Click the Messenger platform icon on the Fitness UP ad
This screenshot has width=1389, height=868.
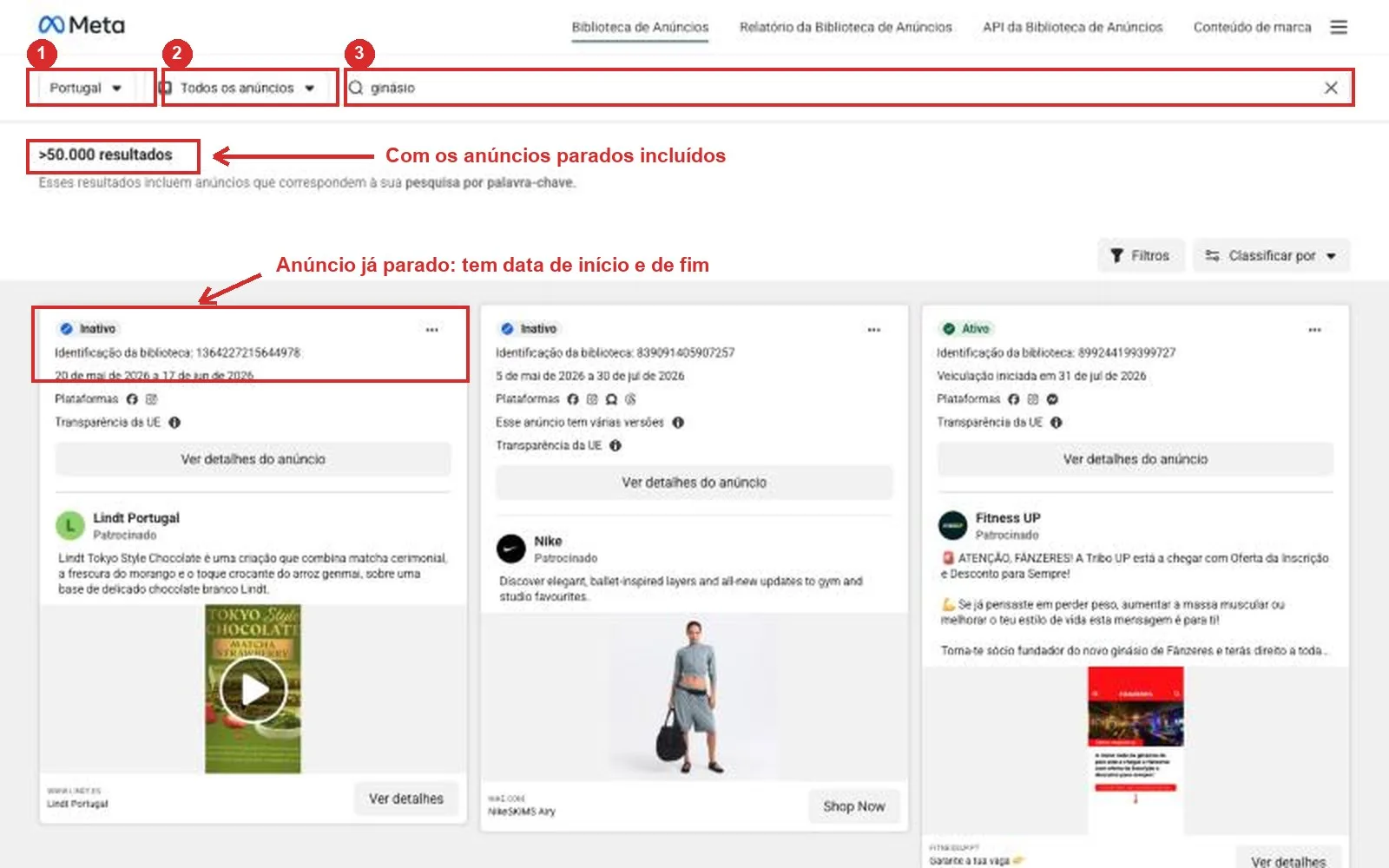pos(1052,399)
